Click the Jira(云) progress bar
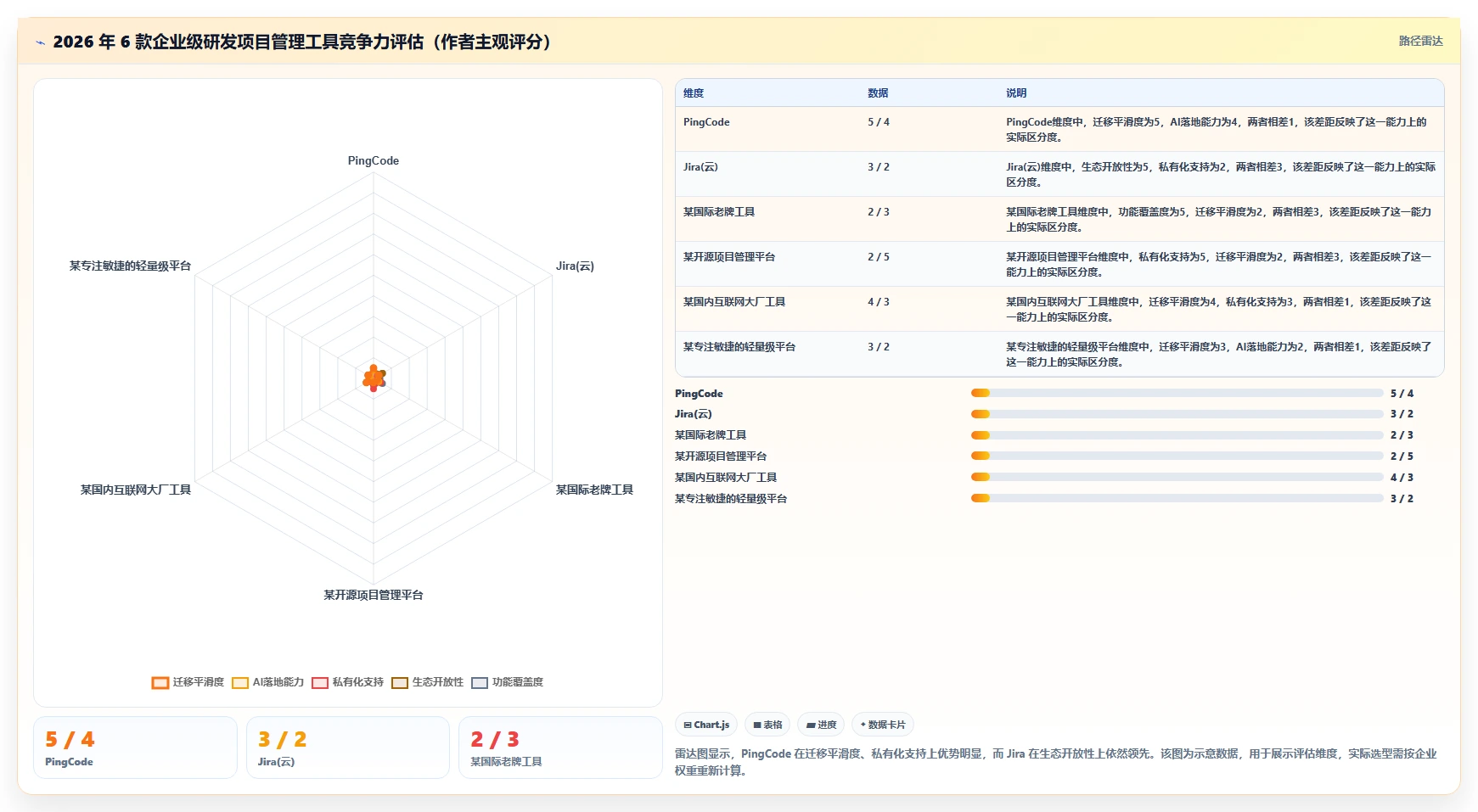This screenshot has width=1478, height=812. 1177,414
